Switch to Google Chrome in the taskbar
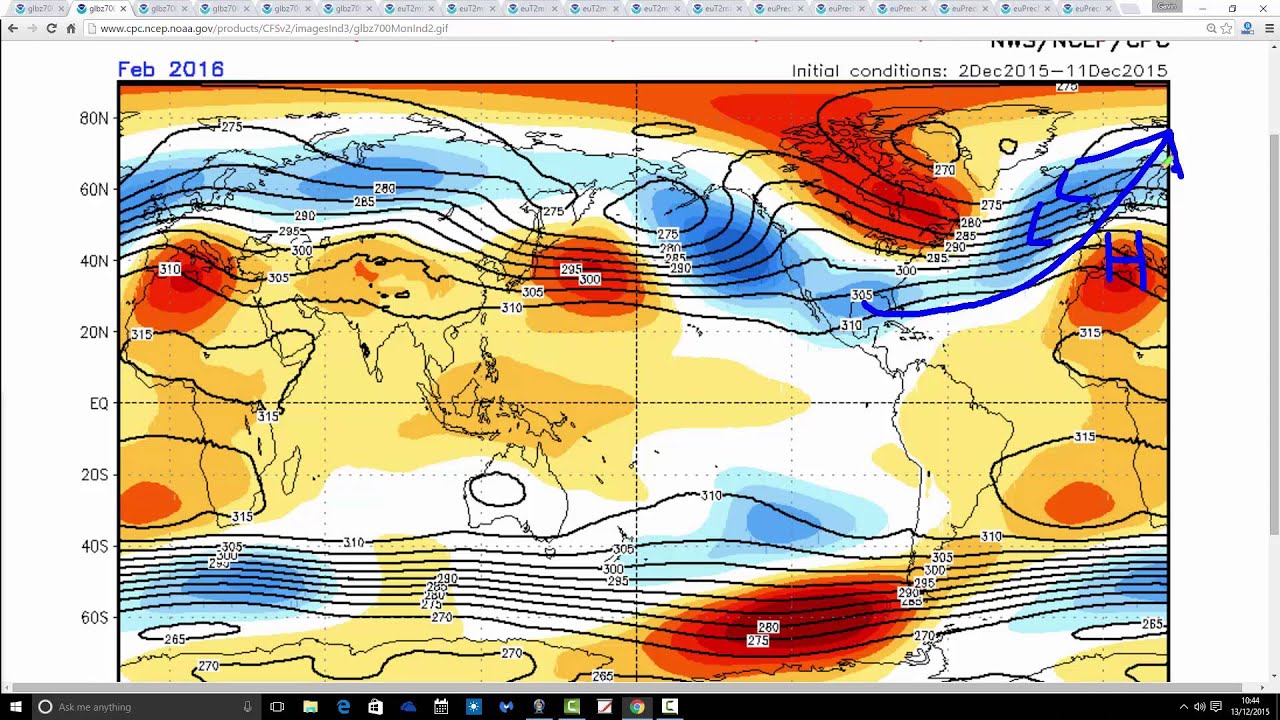The image size is (1280, 720). click(637, 707)
